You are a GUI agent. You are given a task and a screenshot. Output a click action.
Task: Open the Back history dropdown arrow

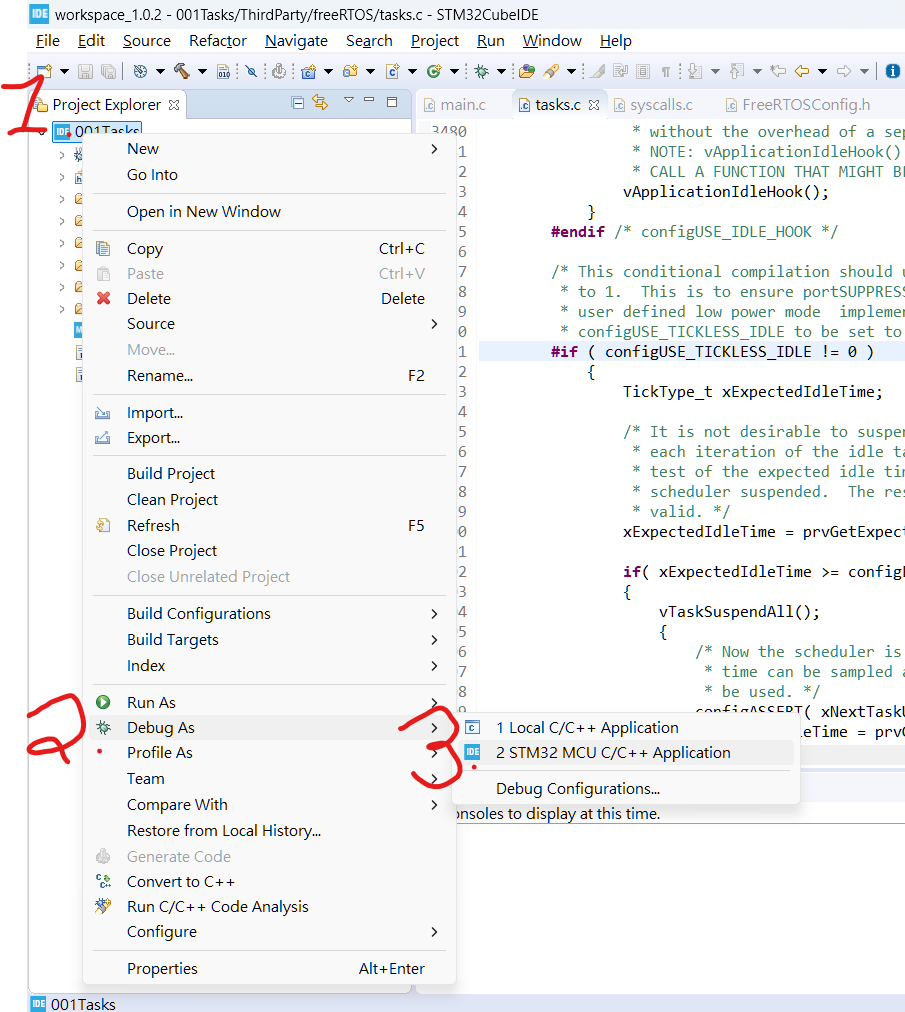tap(822, 71)
